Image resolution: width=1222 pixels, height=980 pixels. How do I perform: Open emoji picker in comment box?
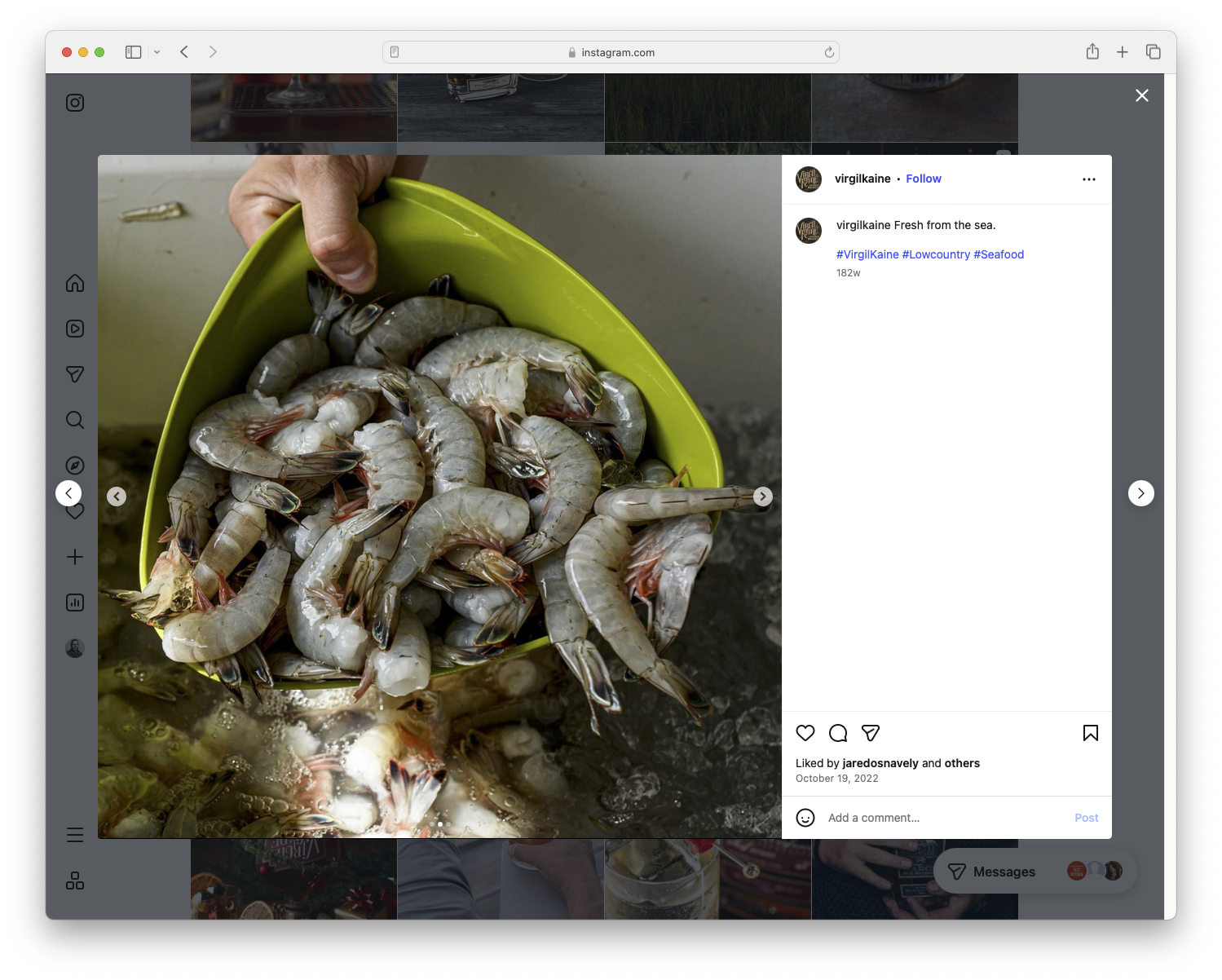[x=805, y=818]
